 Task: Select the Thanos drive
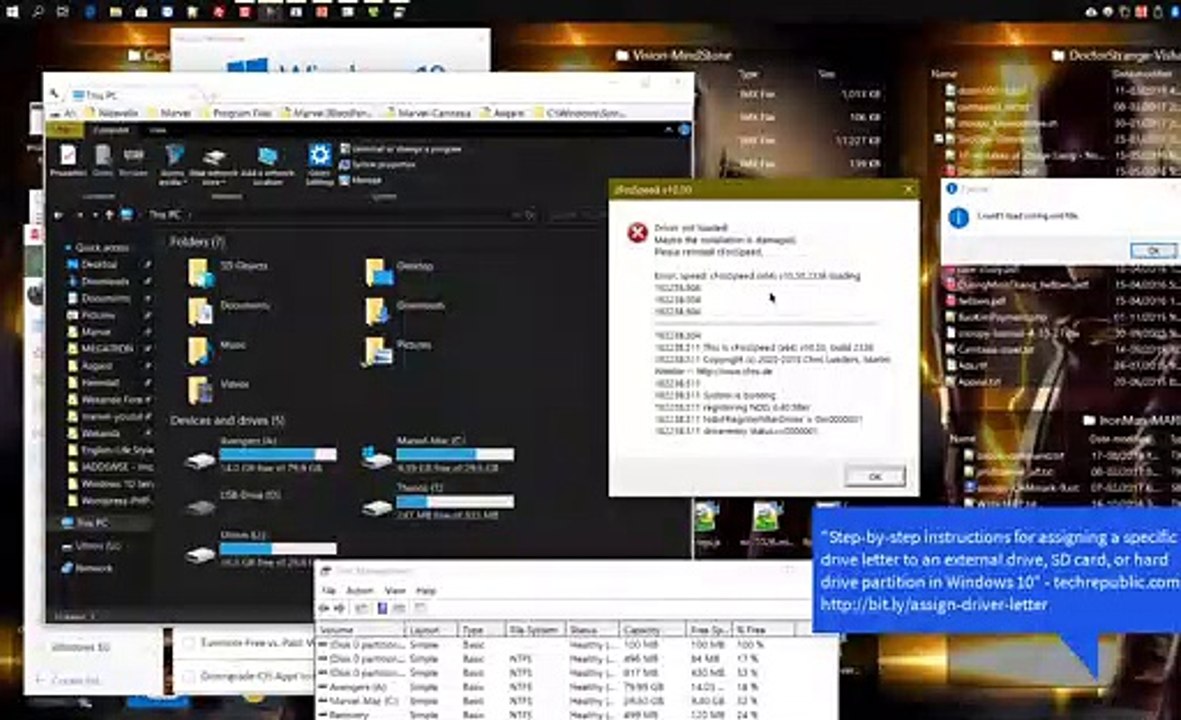pos(438,502)
